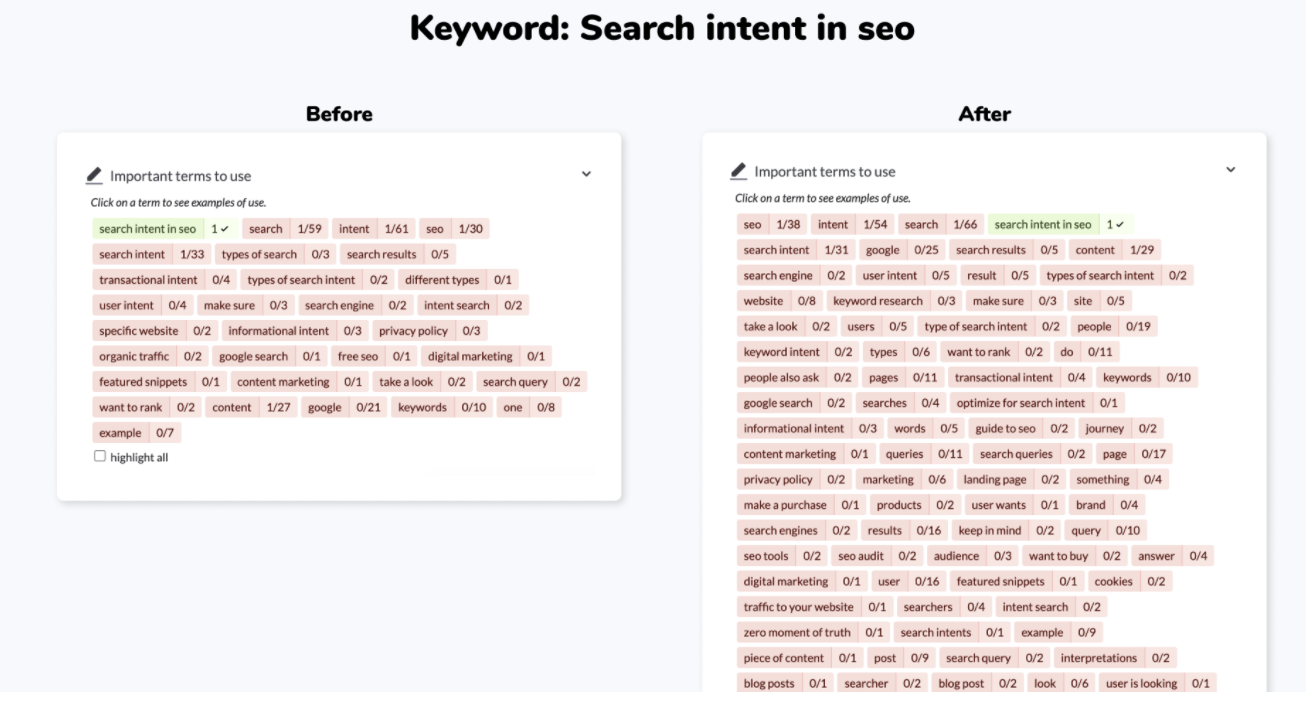This screenshot has height=706, width=1306.
Task: Select the 'google search' term in the Before panel
Action: 252,356
